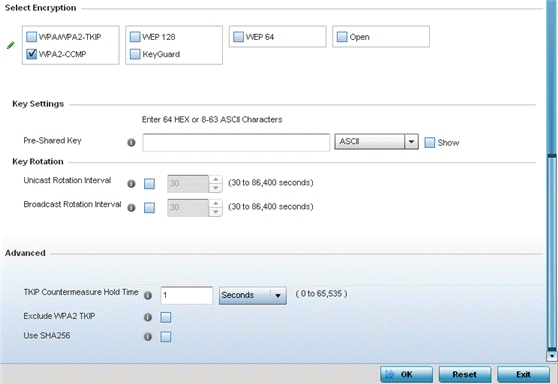The width and height of the screenshot is (558, 384).
Task: Increase Broadcast Rotation Interval with up arrow
Action: [x=216, y=204]
